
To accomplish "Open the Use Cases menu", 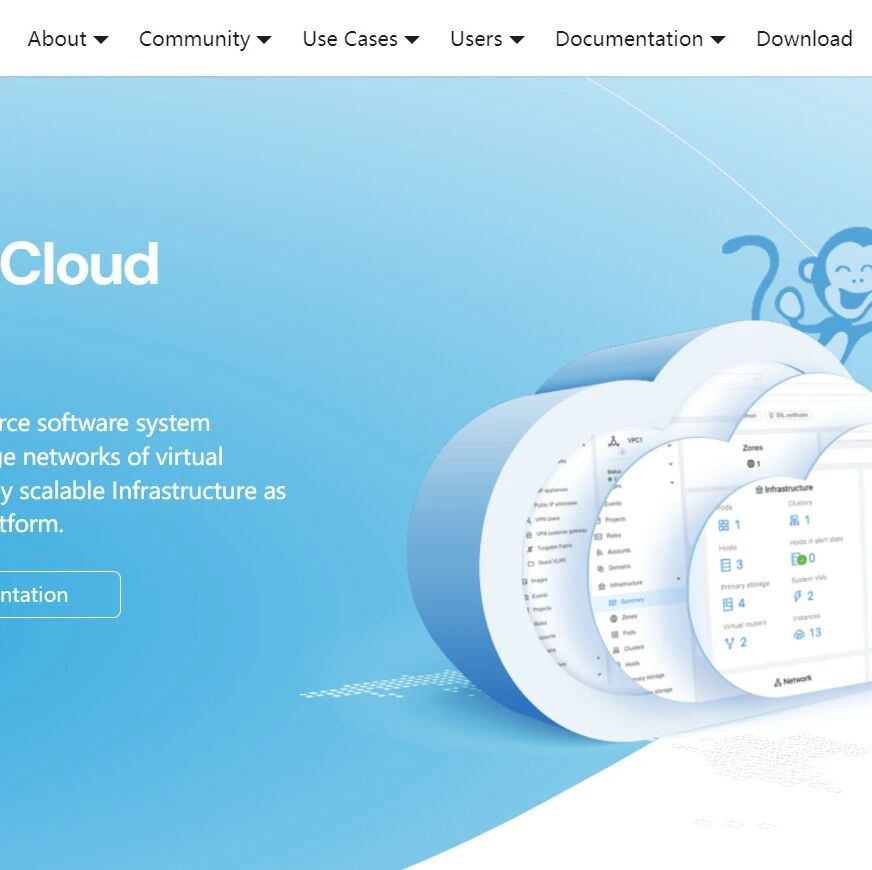I will click(361, 39).
